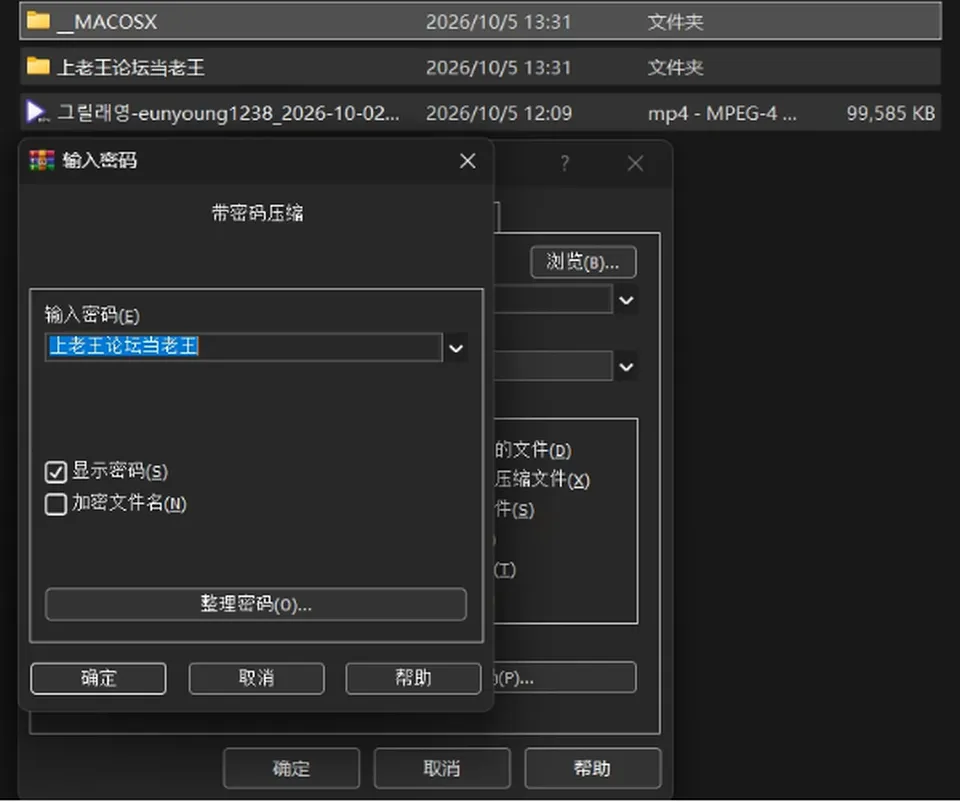Screen dimensions: 960x802
Task: Click the 输入密码(E) password input field
Action: 244,347
